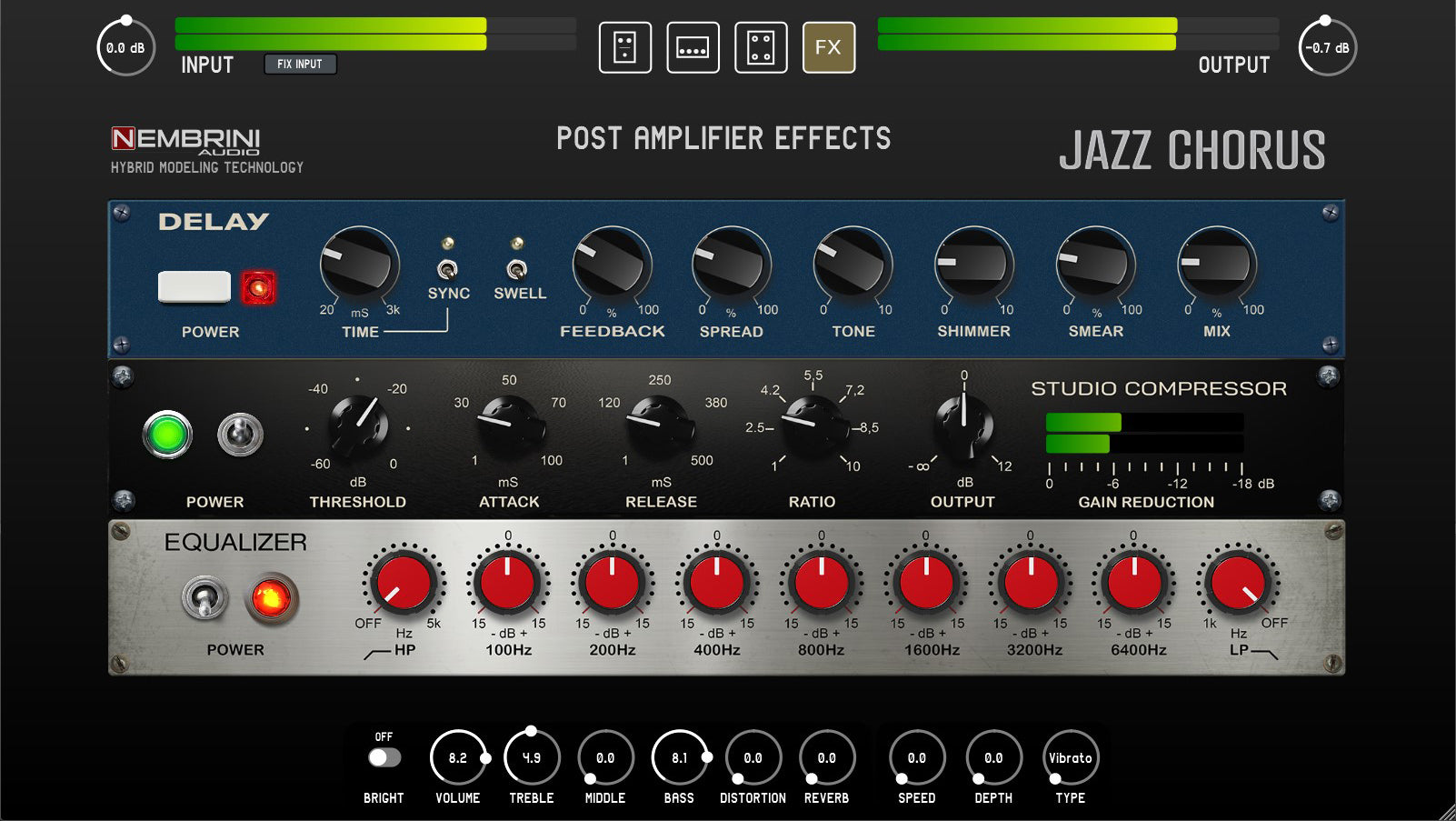Click the REVERB amp knob
Screen dimensions: 1456x821
tap(826, 757)
